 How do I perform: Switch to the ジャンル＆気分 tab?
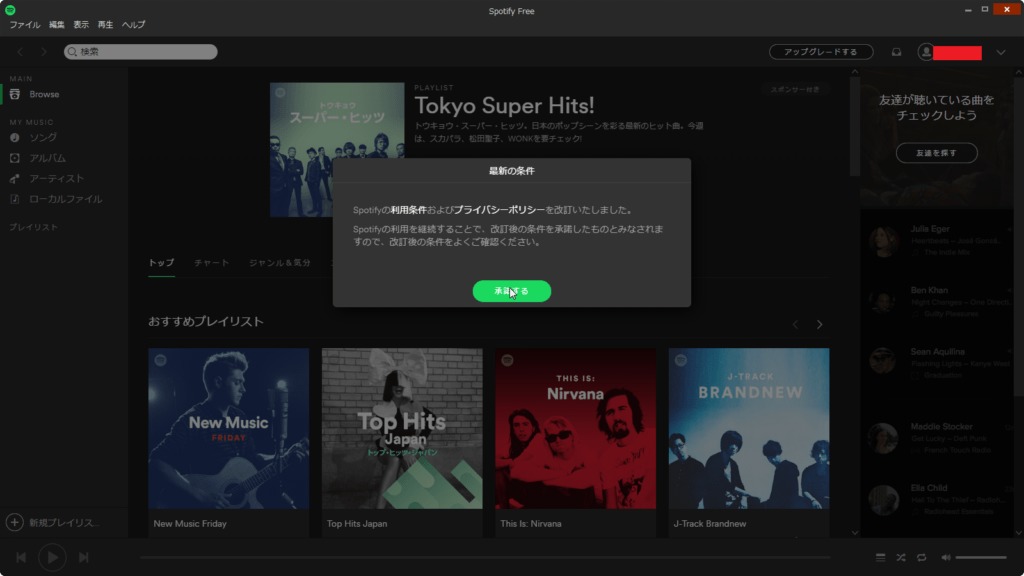(280, 263)
